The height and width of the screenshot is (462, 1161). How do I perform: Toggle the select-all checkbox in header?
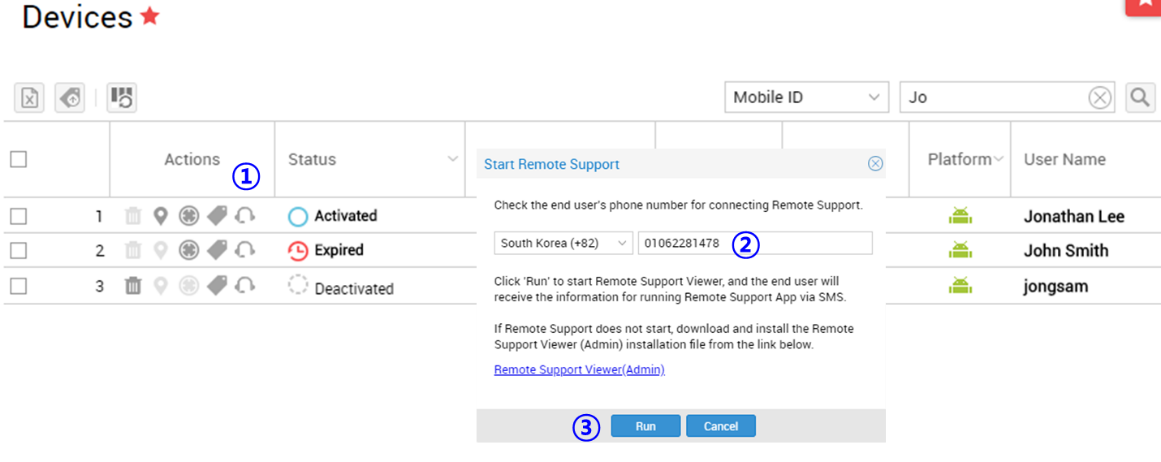coord(19,159)
